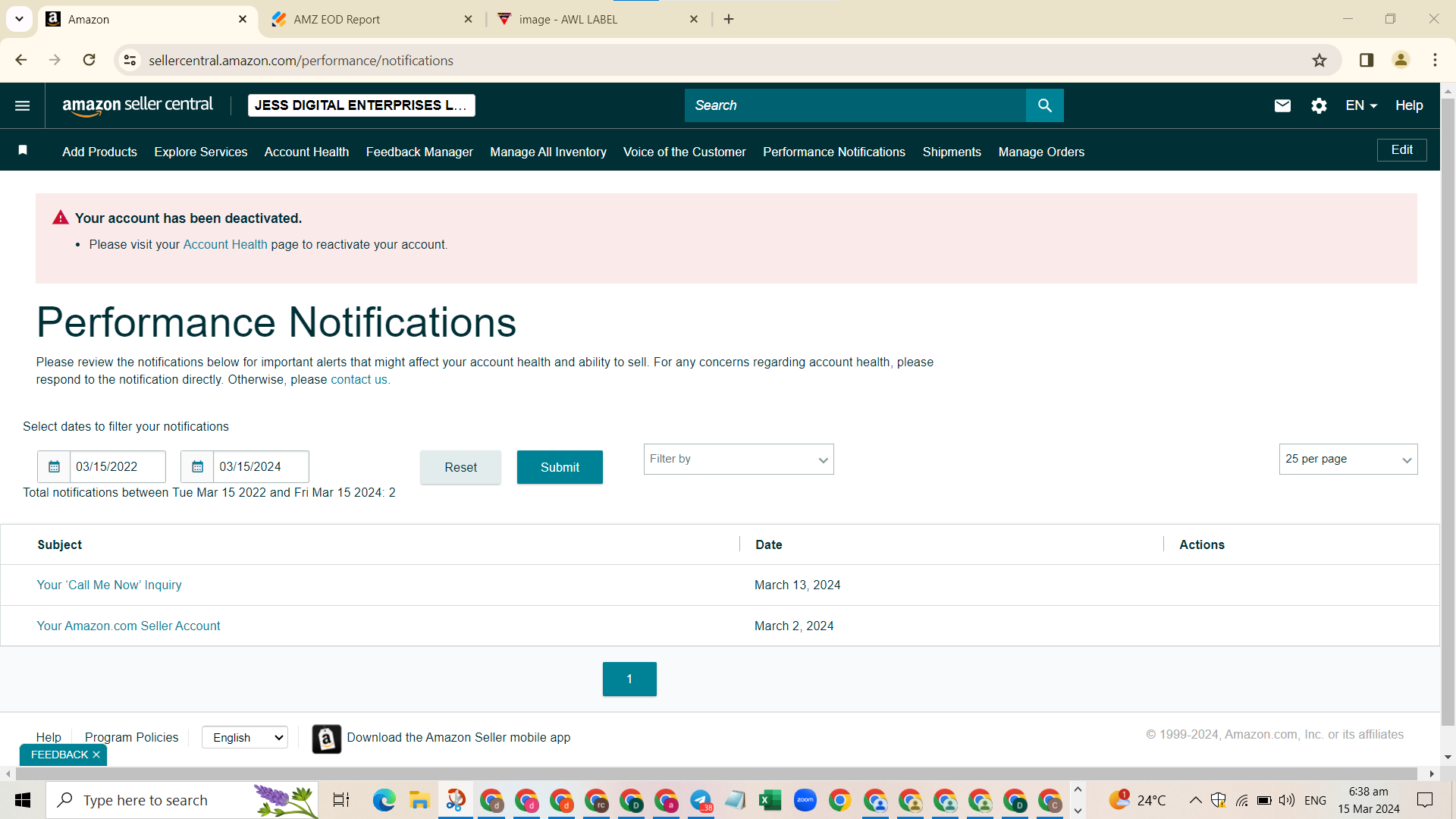Open the Chrome profile avatar

(x=1401, y=60)
